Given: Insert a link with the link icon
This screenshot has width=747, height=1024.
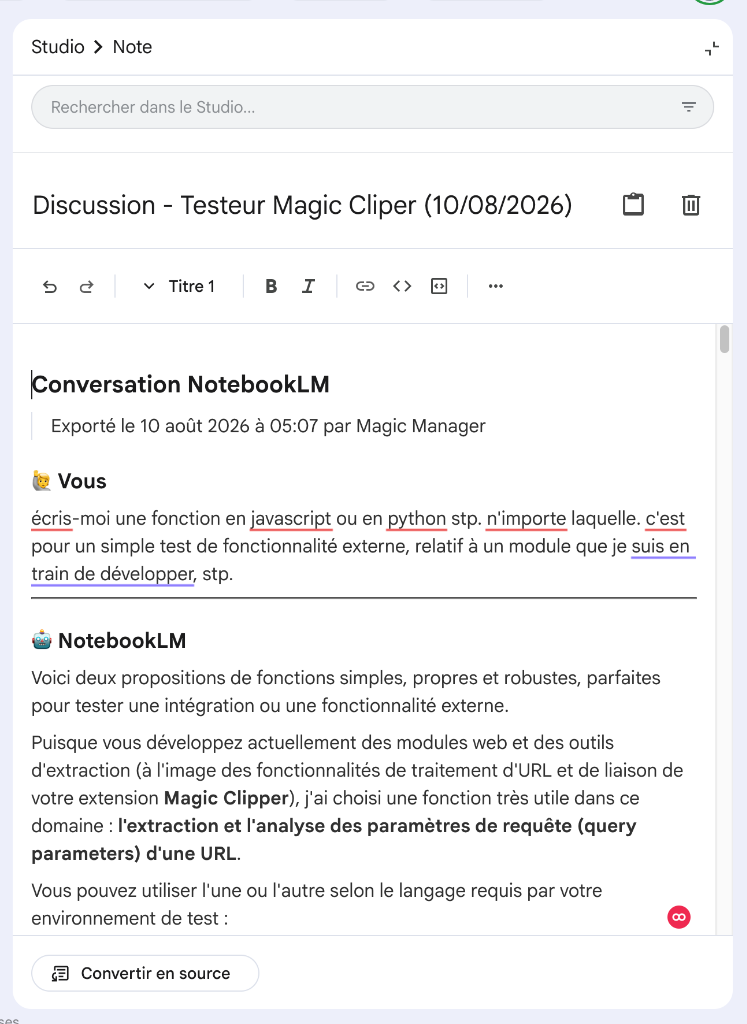Looking at the screenshot, I should 365,286.
